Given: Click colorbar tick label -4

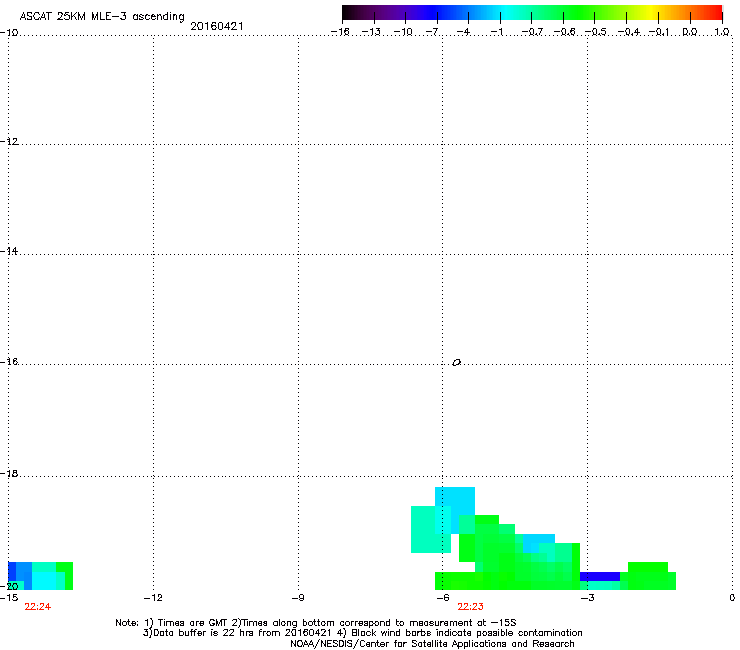Looking at the screenshot, I should click(x=463, y=32).
